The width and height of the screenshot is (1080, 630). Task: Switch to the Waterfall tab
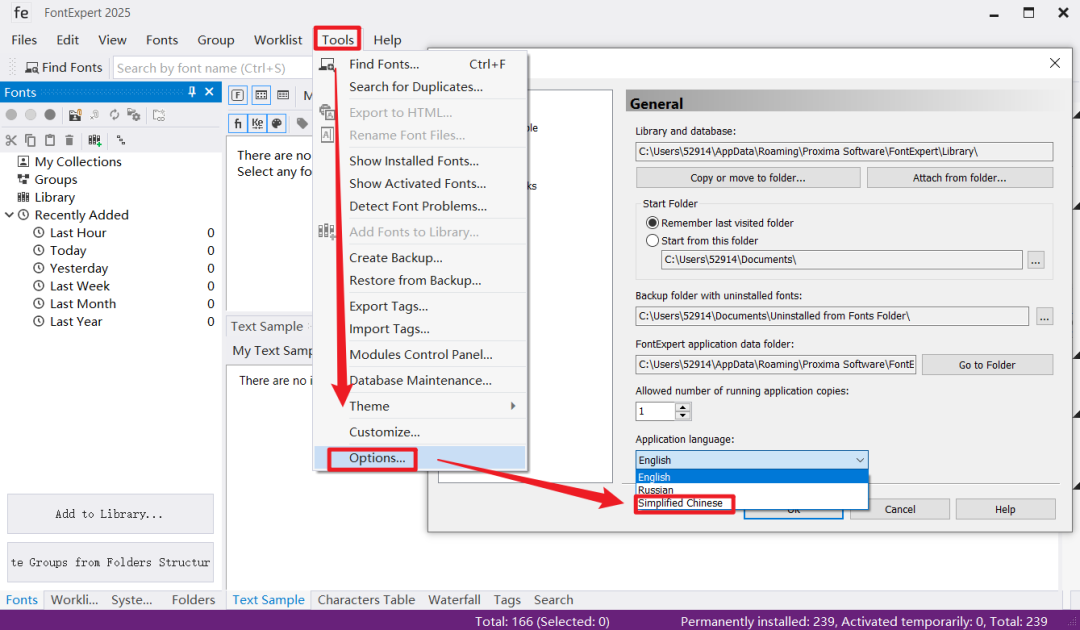tap(454, 600)
